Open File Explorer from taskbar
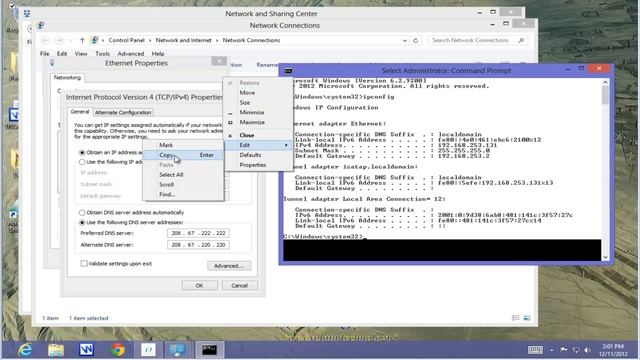 (56, 350)
